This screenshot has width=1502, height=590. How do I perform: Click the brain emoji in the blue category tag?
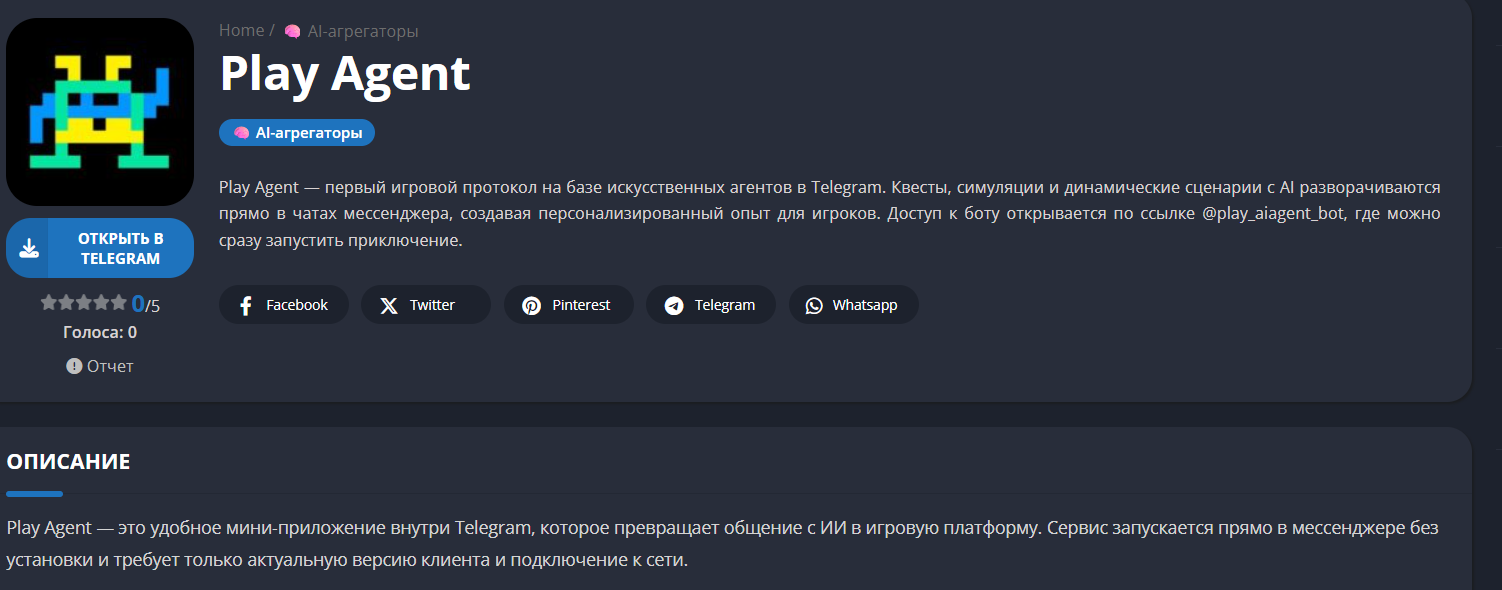coord(241,132)
